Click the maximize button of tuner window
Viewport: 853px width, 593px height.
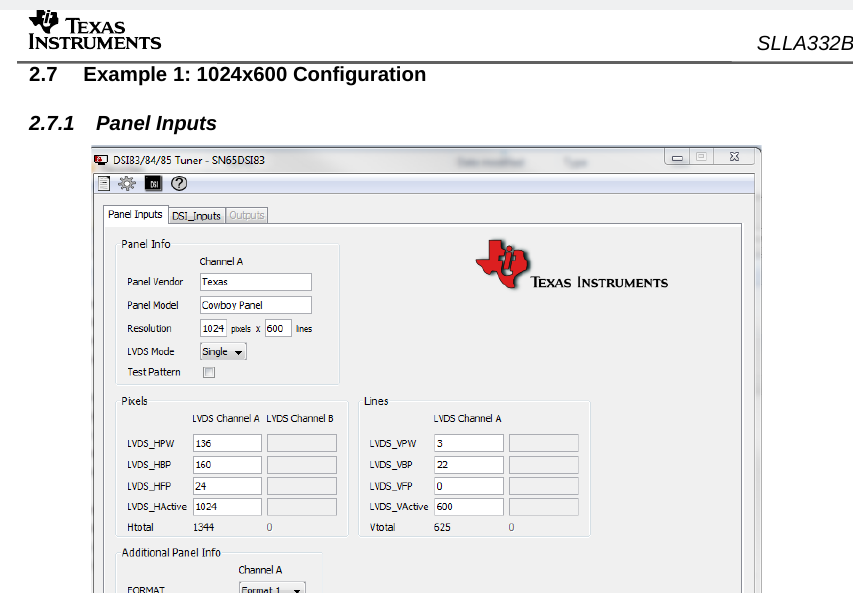701,157
